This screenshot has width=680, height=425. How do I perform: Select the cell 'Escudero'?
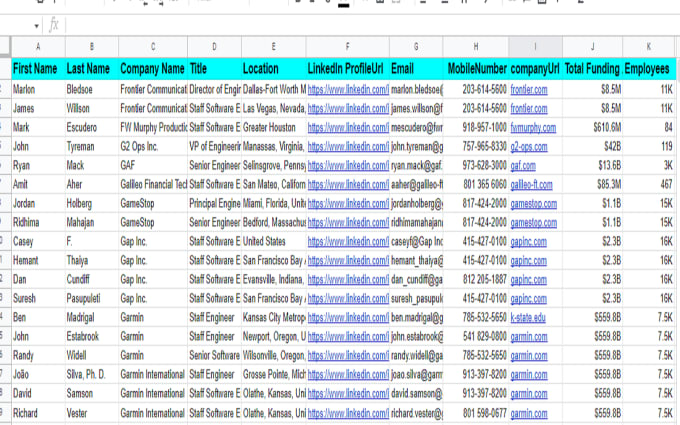pos(92,128)
